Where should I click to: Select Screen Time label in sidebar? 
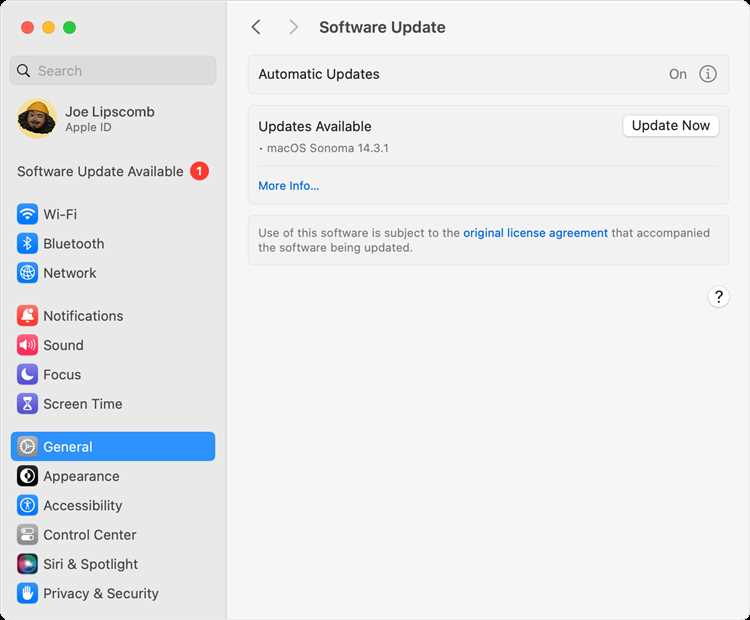(x=83, y=404)
